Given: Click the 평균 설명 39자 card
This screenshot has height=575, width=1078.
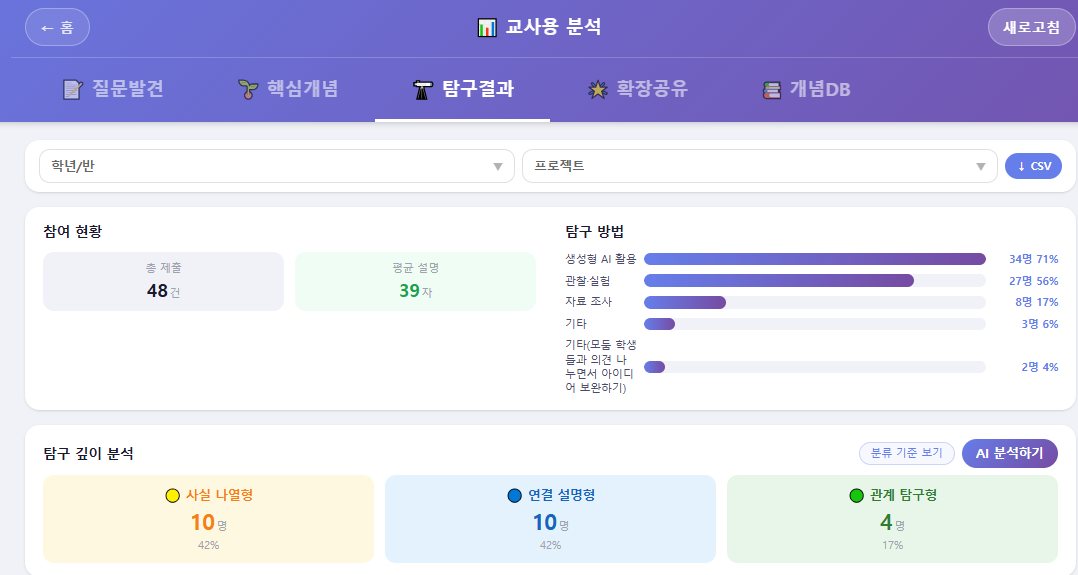Looking at the screenshot, I should point(415,281).
